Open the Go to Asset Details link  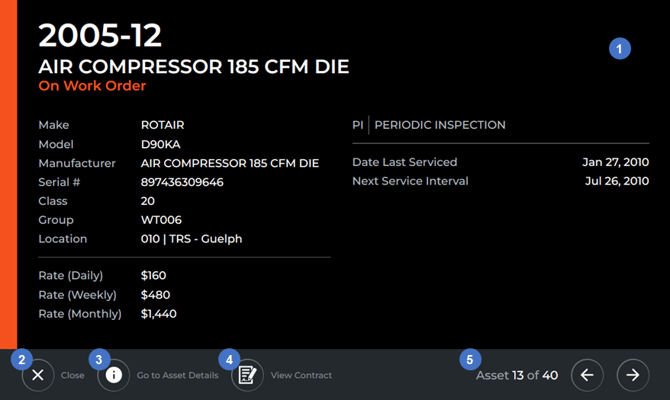click(x=177, y=376)
